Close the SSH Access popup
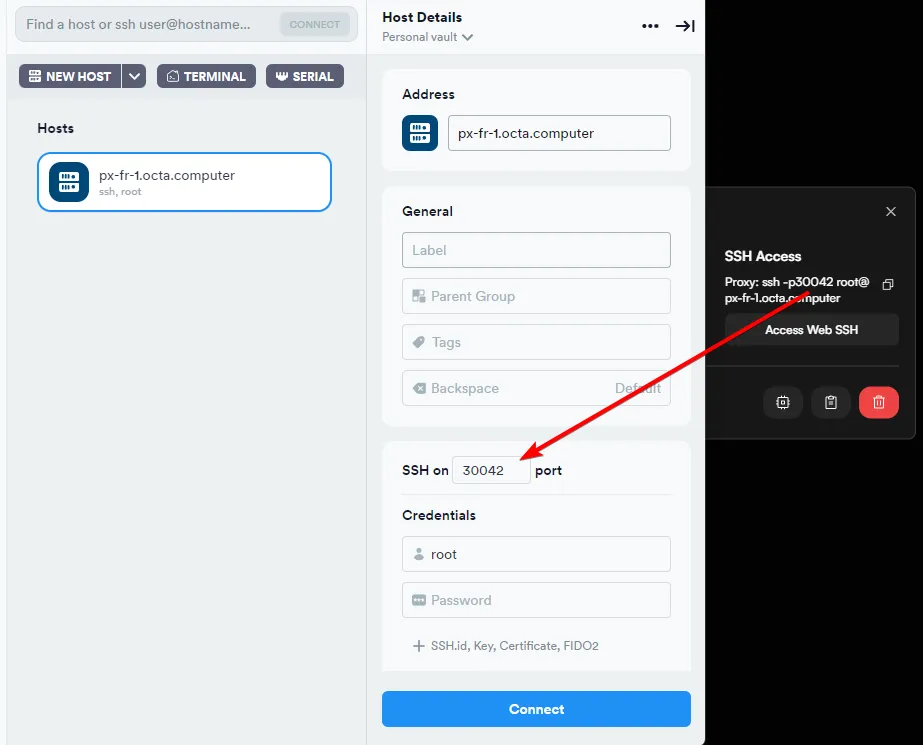Viewport: 923px width, 745px height. pos(891,211)
